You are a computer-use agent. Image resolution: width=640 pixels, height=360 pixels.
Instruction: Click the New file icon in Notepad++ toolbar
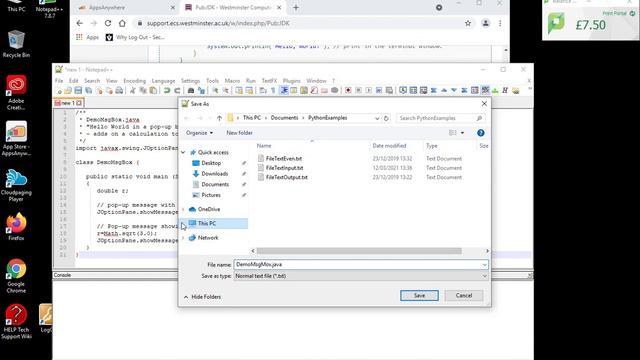click(x=58, y=91)
